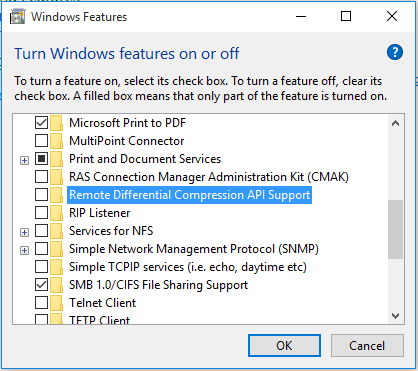The image size is (418, 371).
Task: Disable SMB 1.0/CIFS File Sharing Support checkbox
Action: point(41,285)
